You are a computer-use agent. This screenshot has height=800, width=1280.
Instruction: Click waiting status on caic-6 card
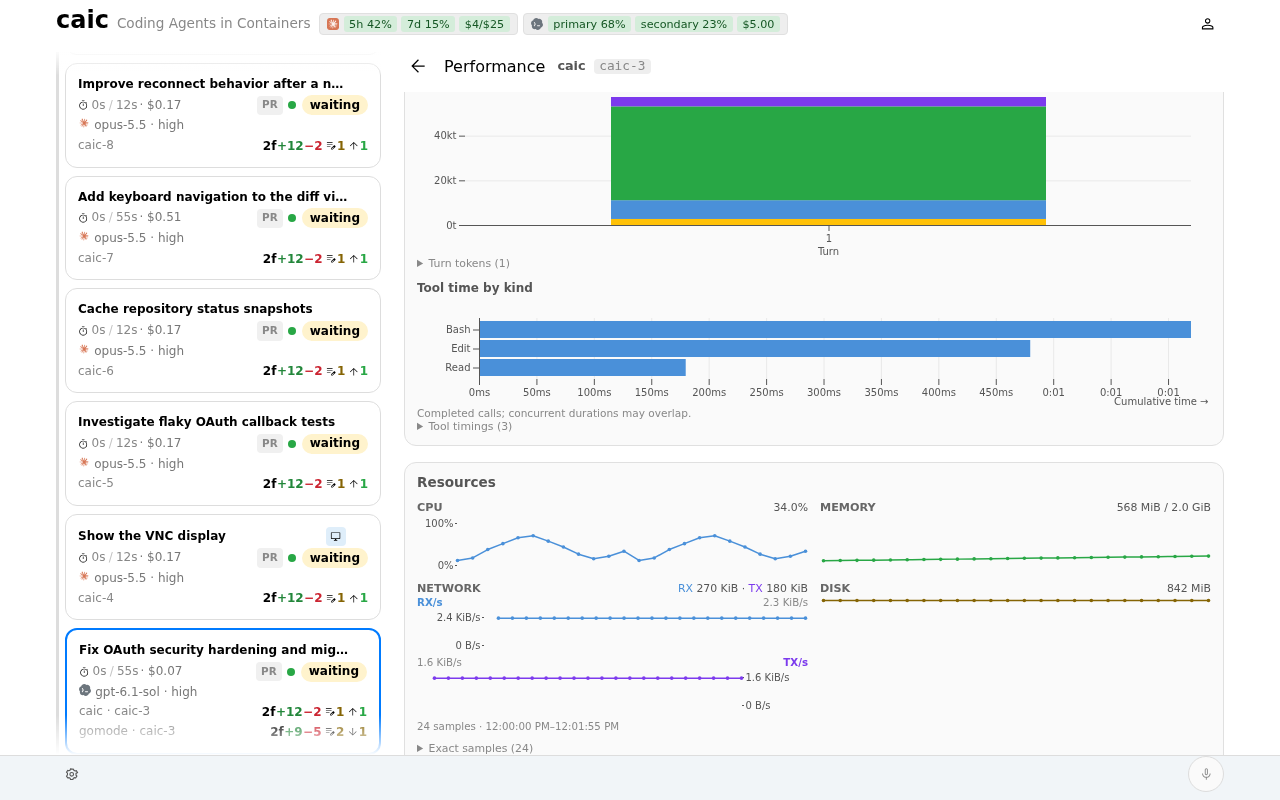(335, 331)
